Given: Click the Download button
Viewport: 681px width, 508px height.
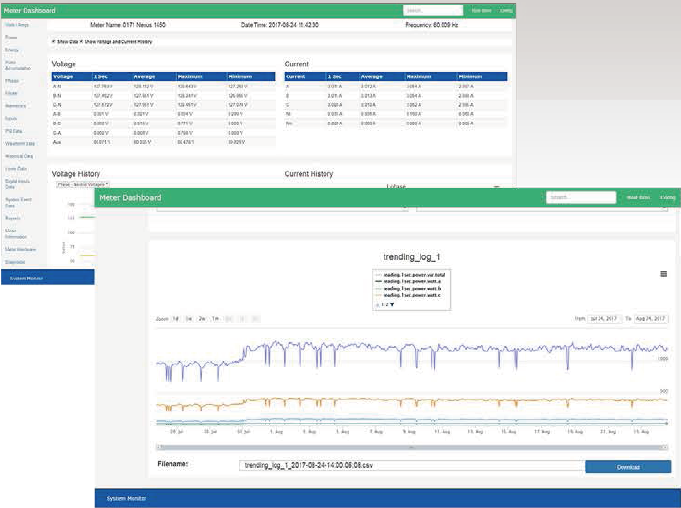Looking at the screenshot, I should pyautogui.click(x=628, y=467).
